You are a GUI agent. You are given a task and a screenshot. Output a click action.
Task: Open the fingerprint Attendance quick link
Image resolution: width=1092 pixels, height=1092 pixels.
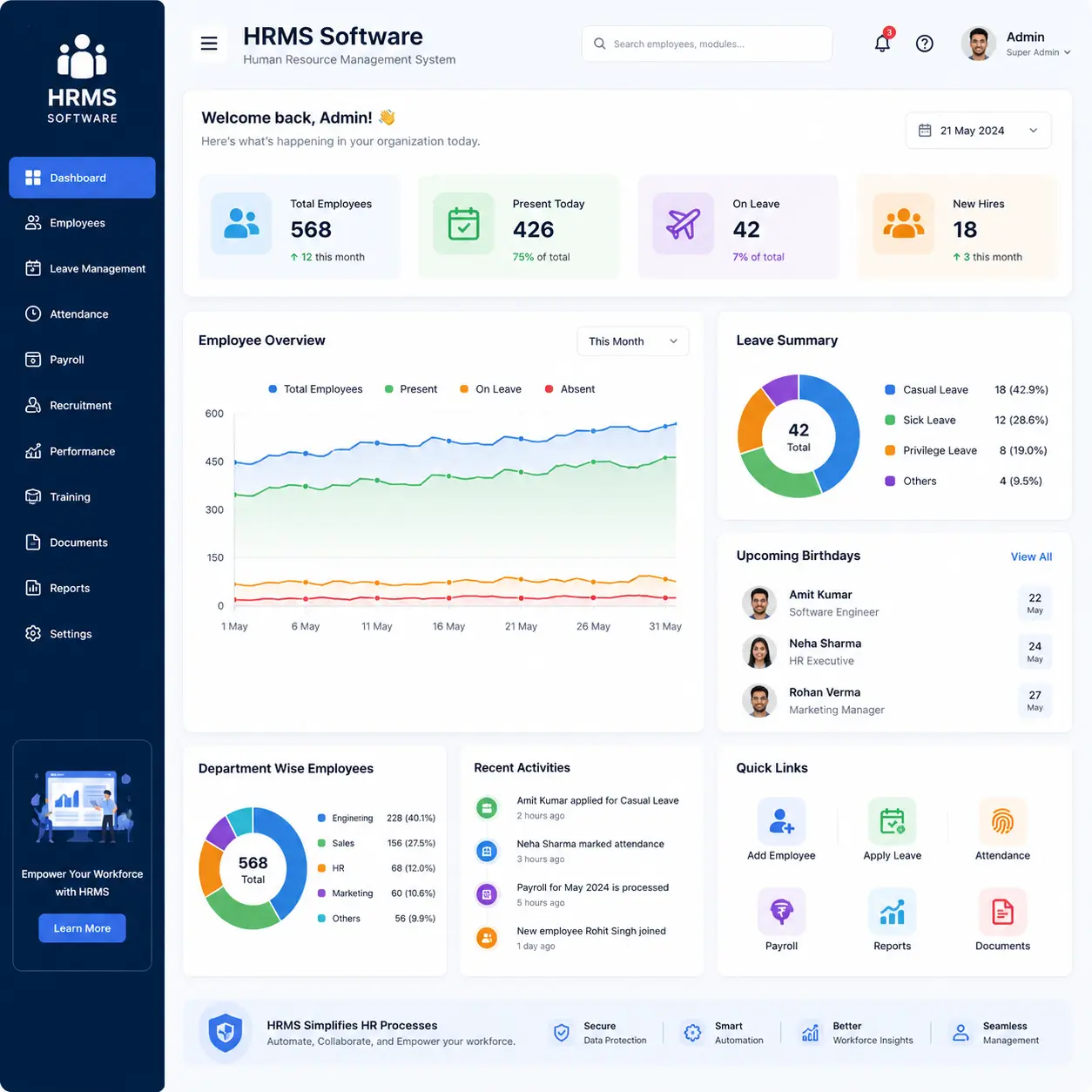(1002, 821)
